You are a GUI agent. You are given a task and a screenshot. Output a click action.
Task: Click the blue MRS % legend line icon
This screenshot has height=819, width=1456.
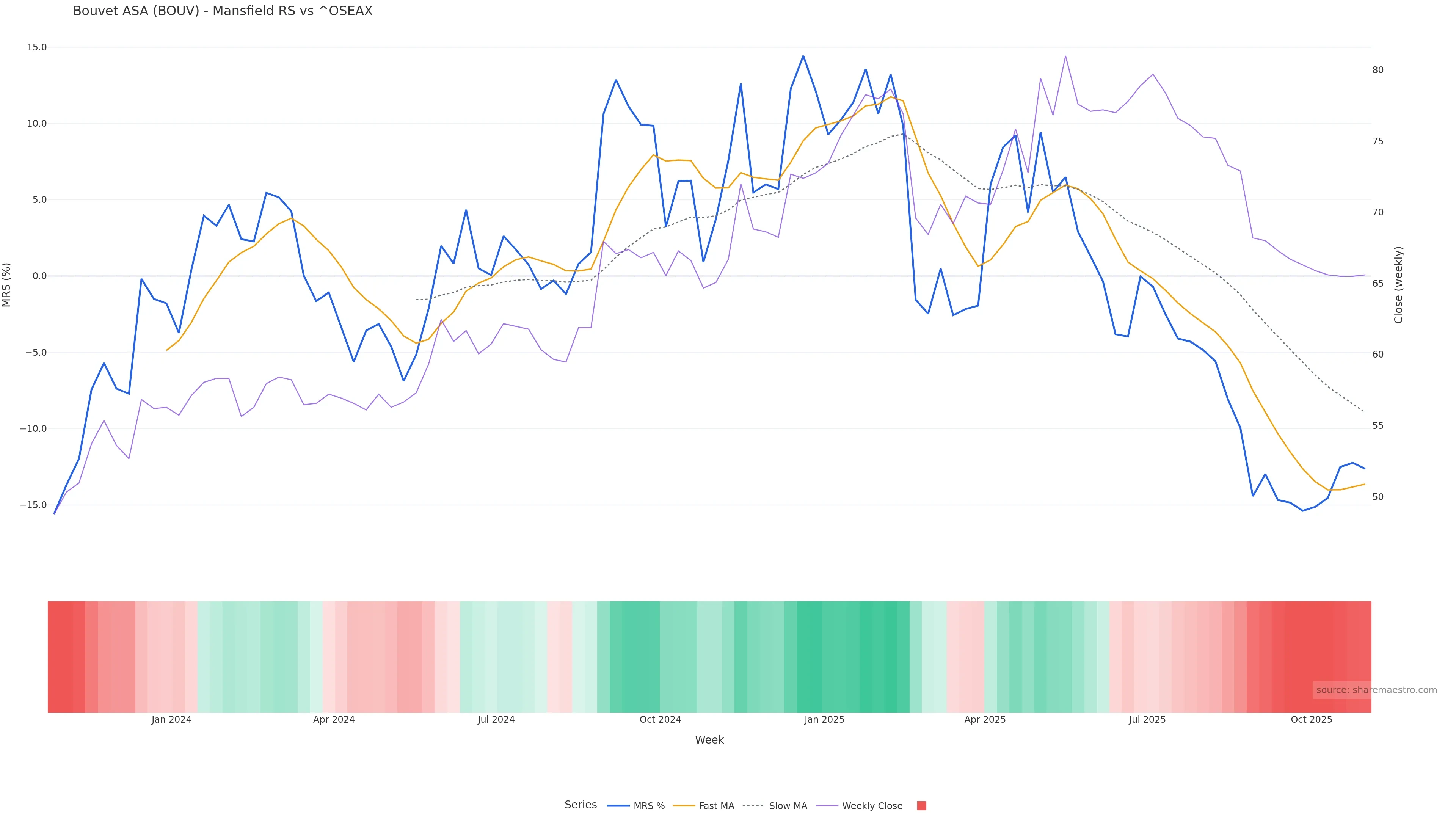[x=618, y=806]
